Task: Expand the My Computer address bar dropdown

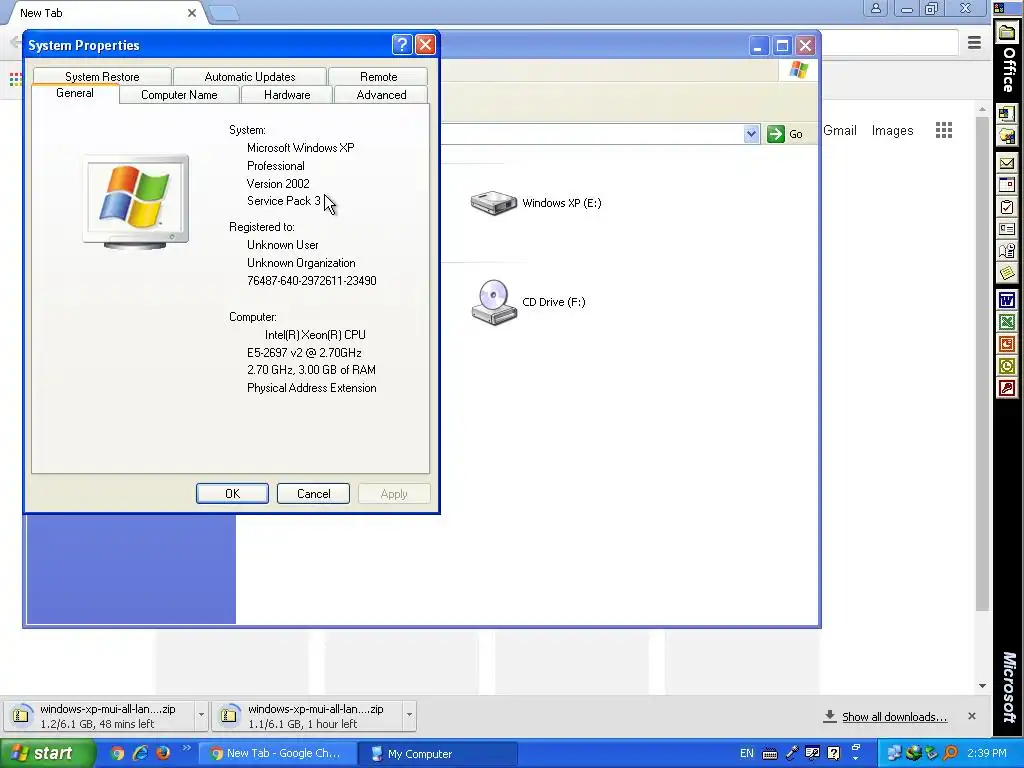Action: coord(752,134)
